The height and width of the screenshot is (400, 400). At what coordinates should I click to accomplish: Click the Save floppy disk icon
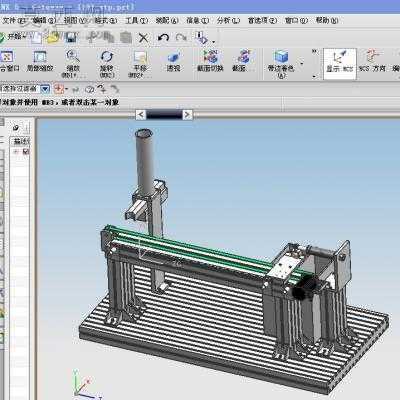[71, 37]
